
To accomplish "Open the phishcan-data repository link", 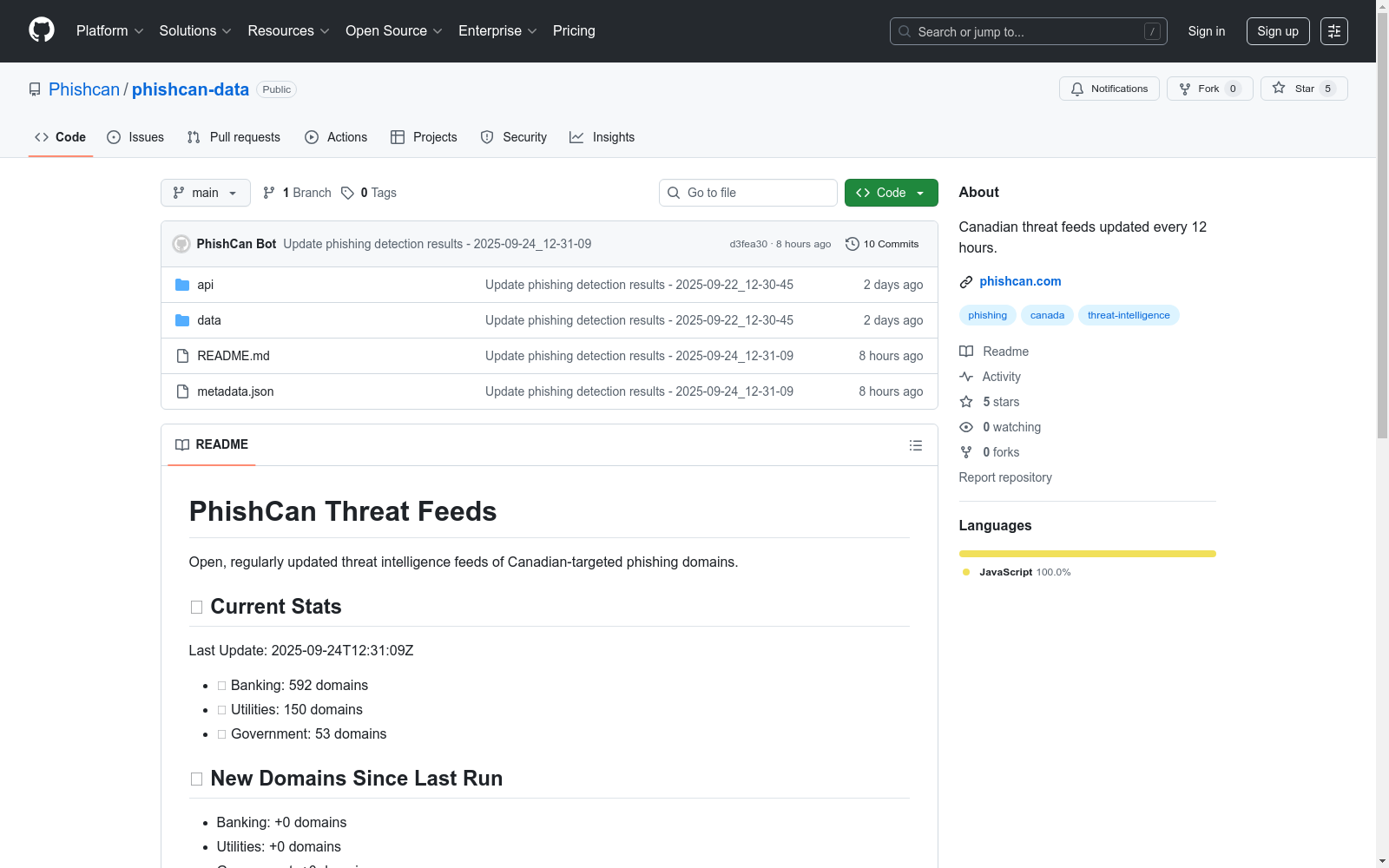I will 190,89.
